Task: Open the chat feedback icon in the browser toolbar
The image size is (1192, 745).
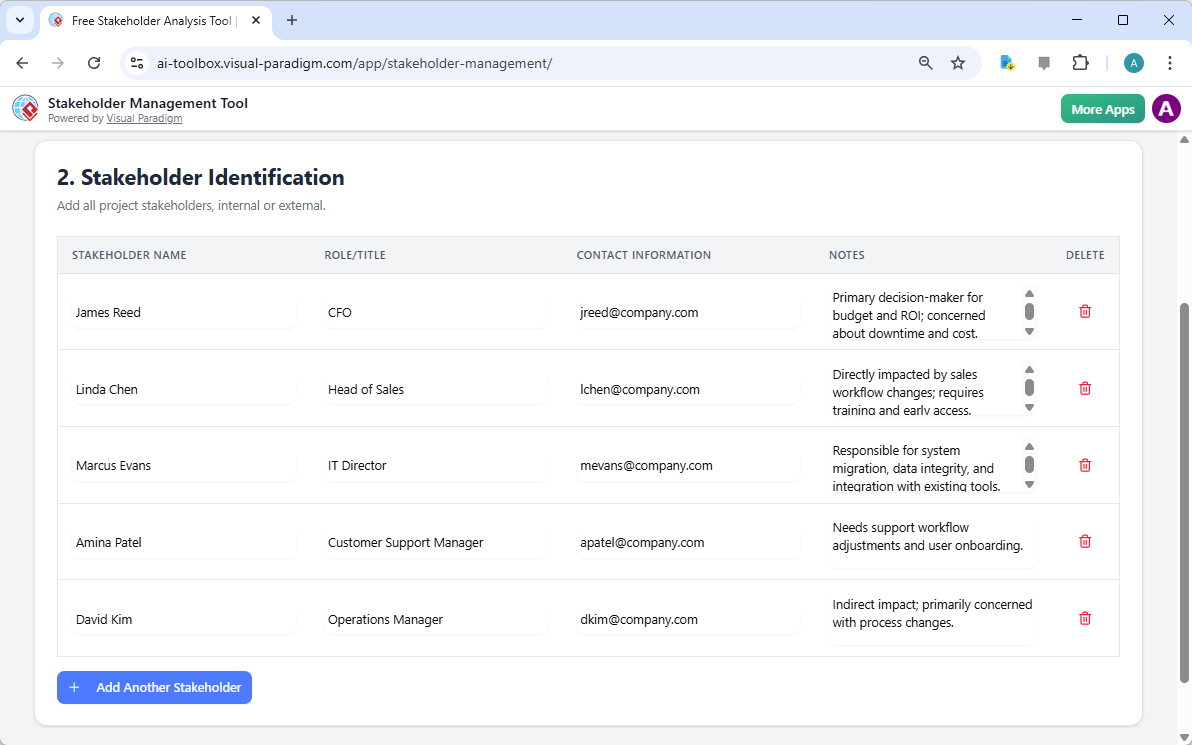Action: 1044,62
